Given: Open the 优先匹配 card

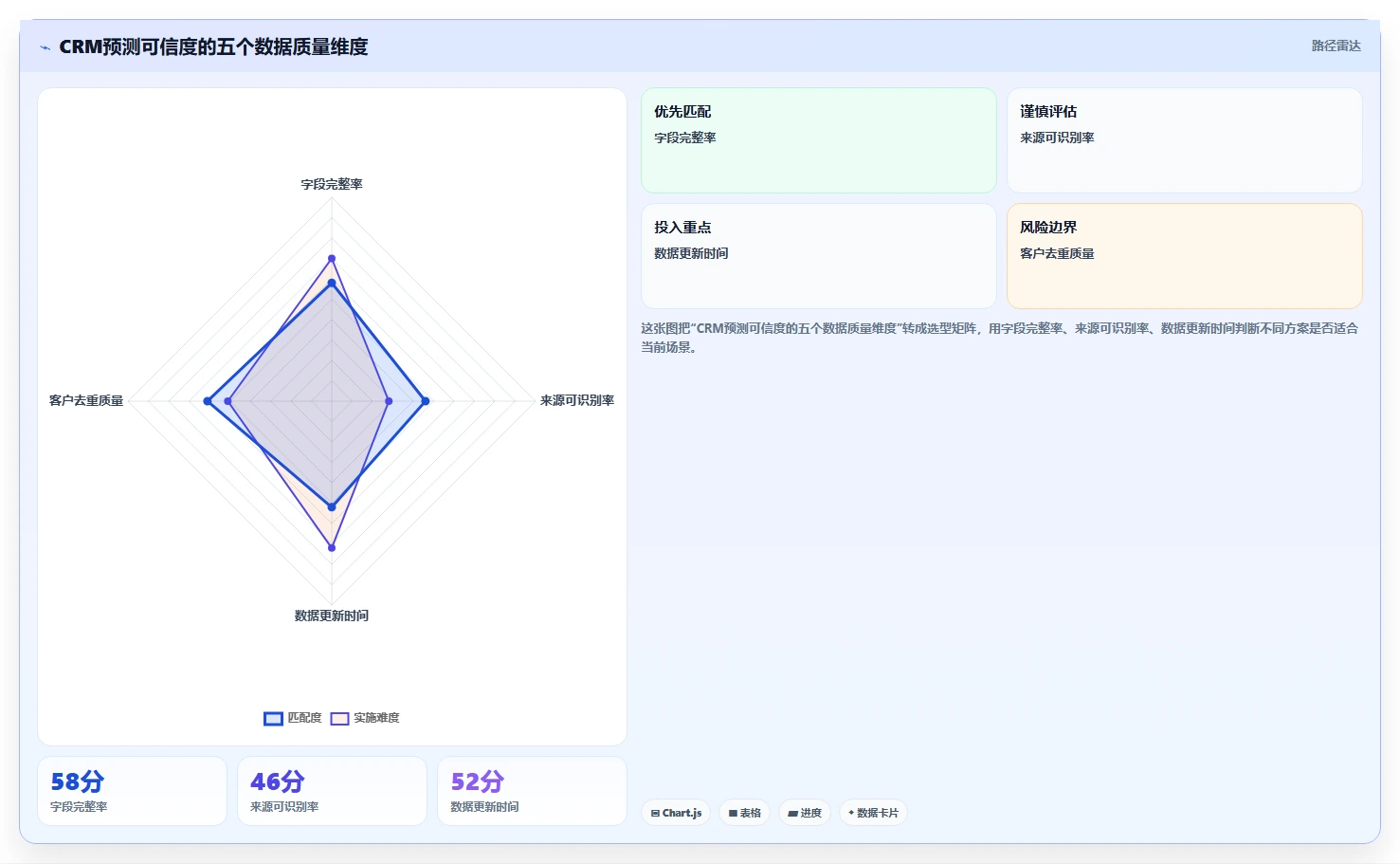Looking at the screenshot, I should [819, 140].
